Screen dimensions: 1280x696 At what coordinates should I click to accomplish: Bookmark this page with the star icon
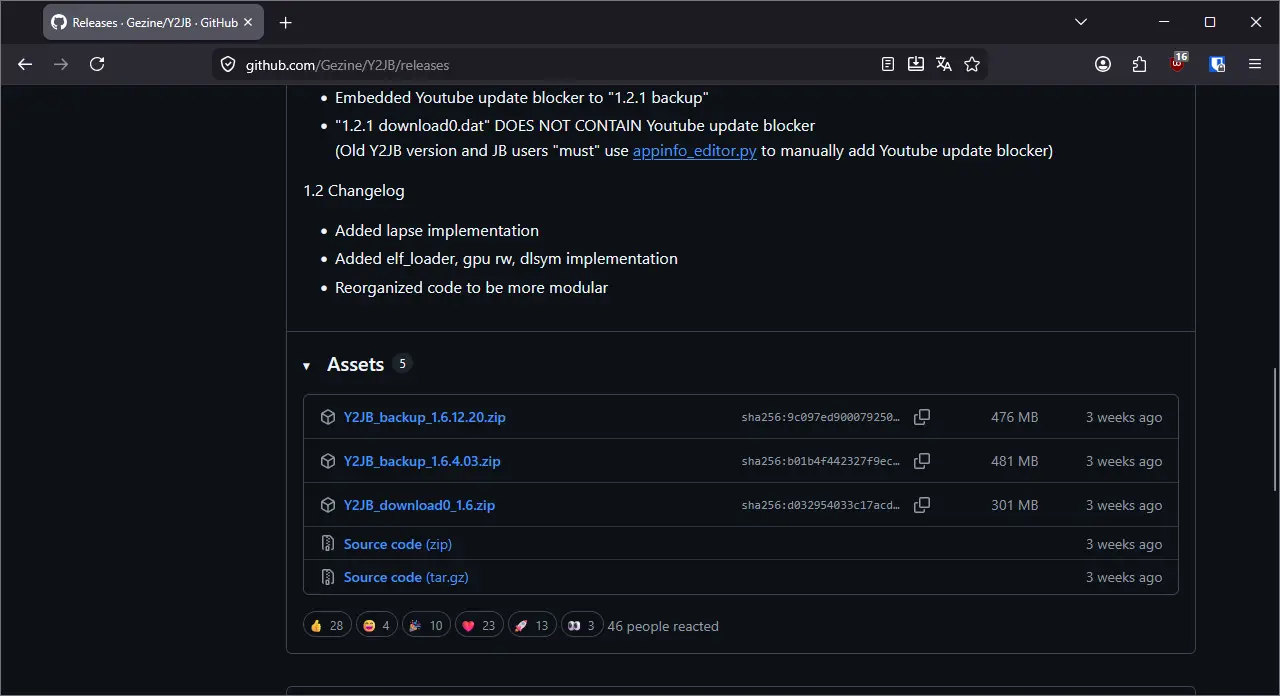coord(972,64)
